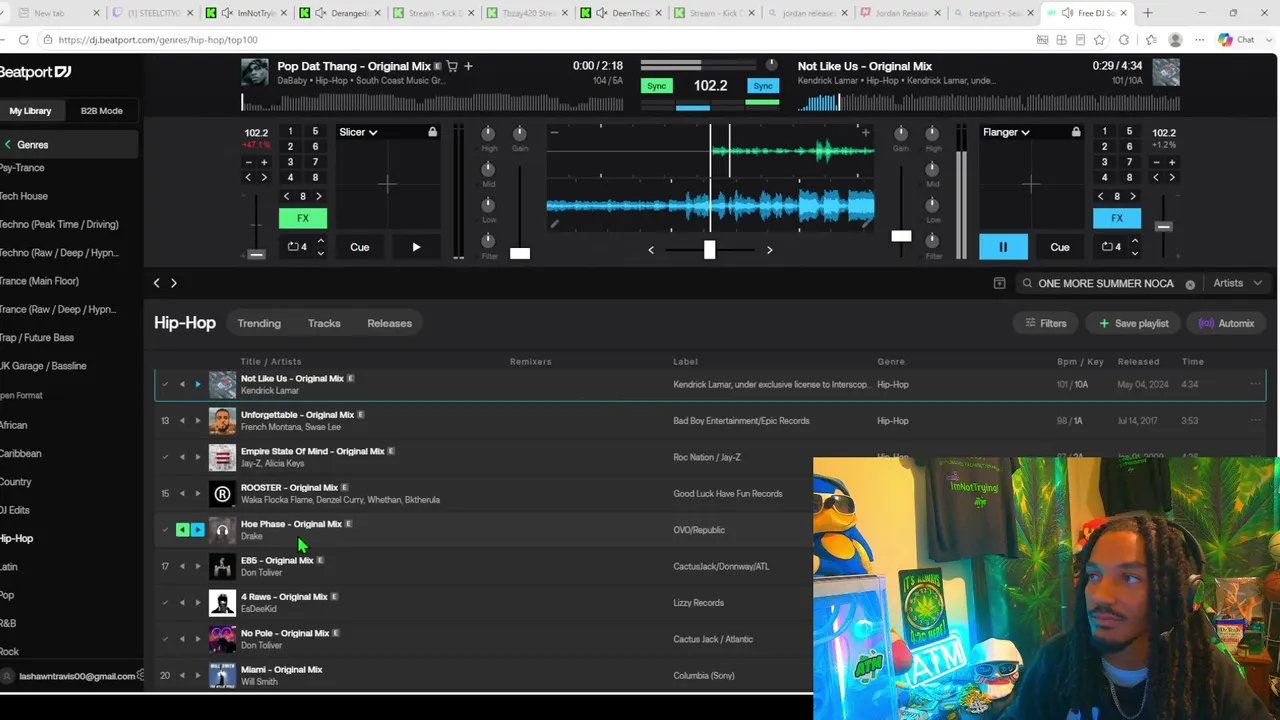Switch to Tracks tab
The width and height of the screenshot is (1280, 720).
(x=324, y=323)
